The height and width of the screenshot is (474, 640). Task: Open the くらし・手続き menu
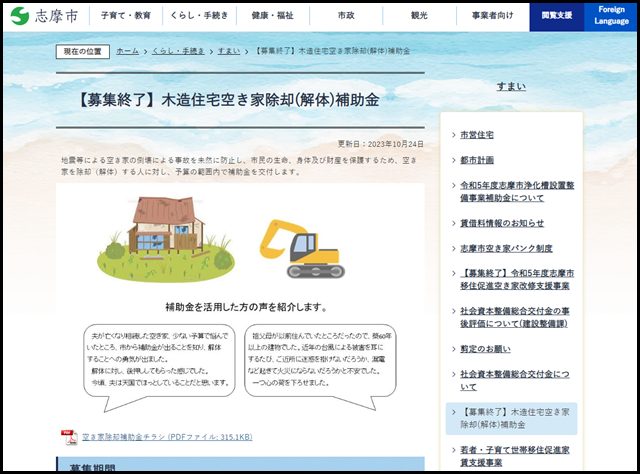point(199,16)
